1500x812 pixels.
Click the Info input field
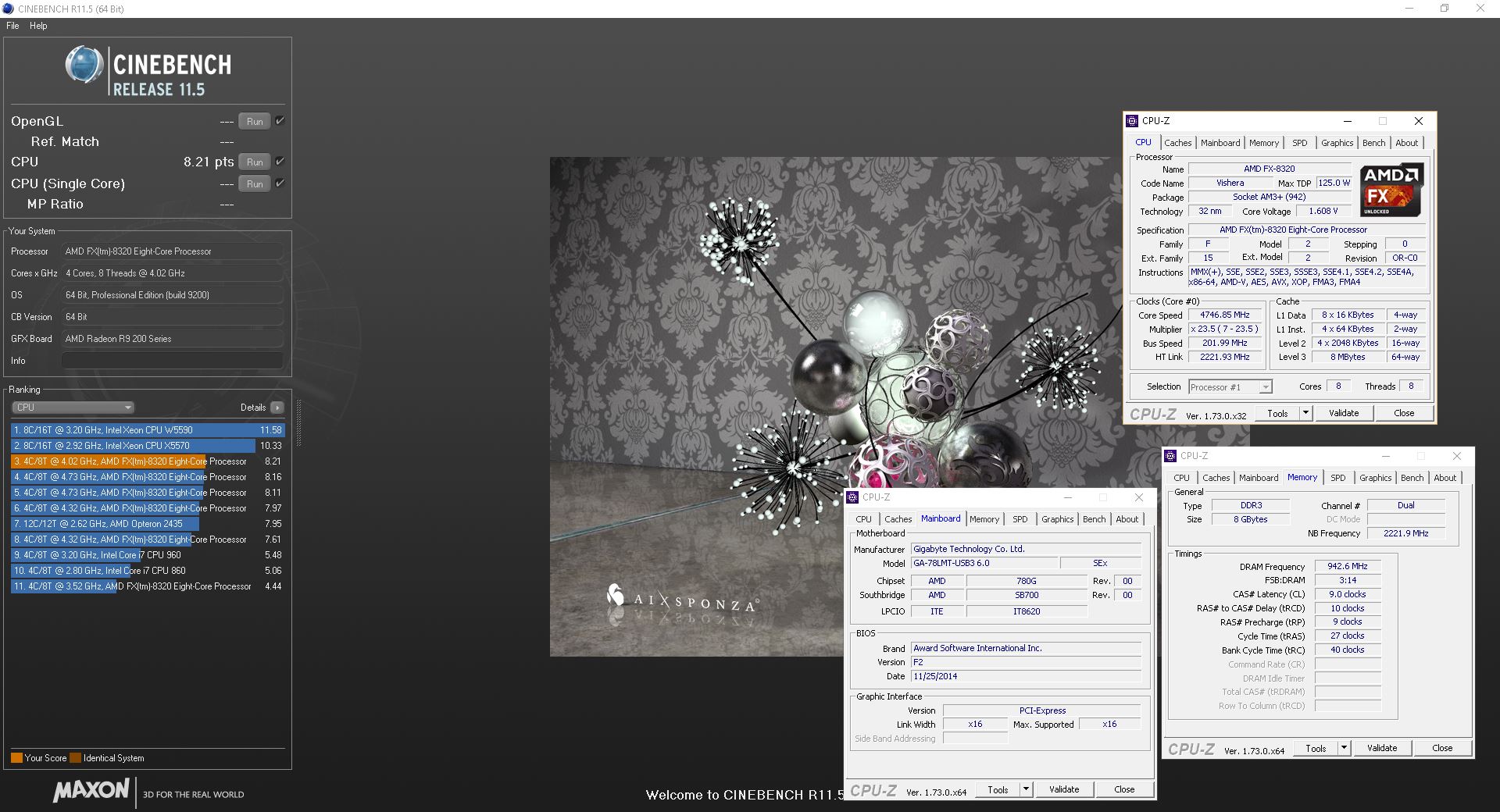click(172, 360)
